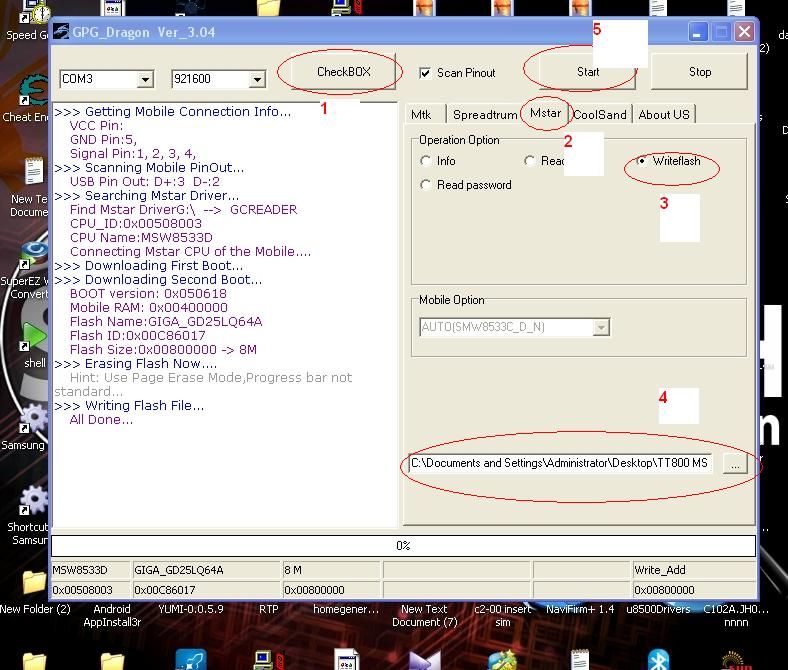Image resolution: width=788 pixels, height=670 pixels.
Task: Click the "Flash ID:0x00C86017" log line
Action: coord(138,335)
